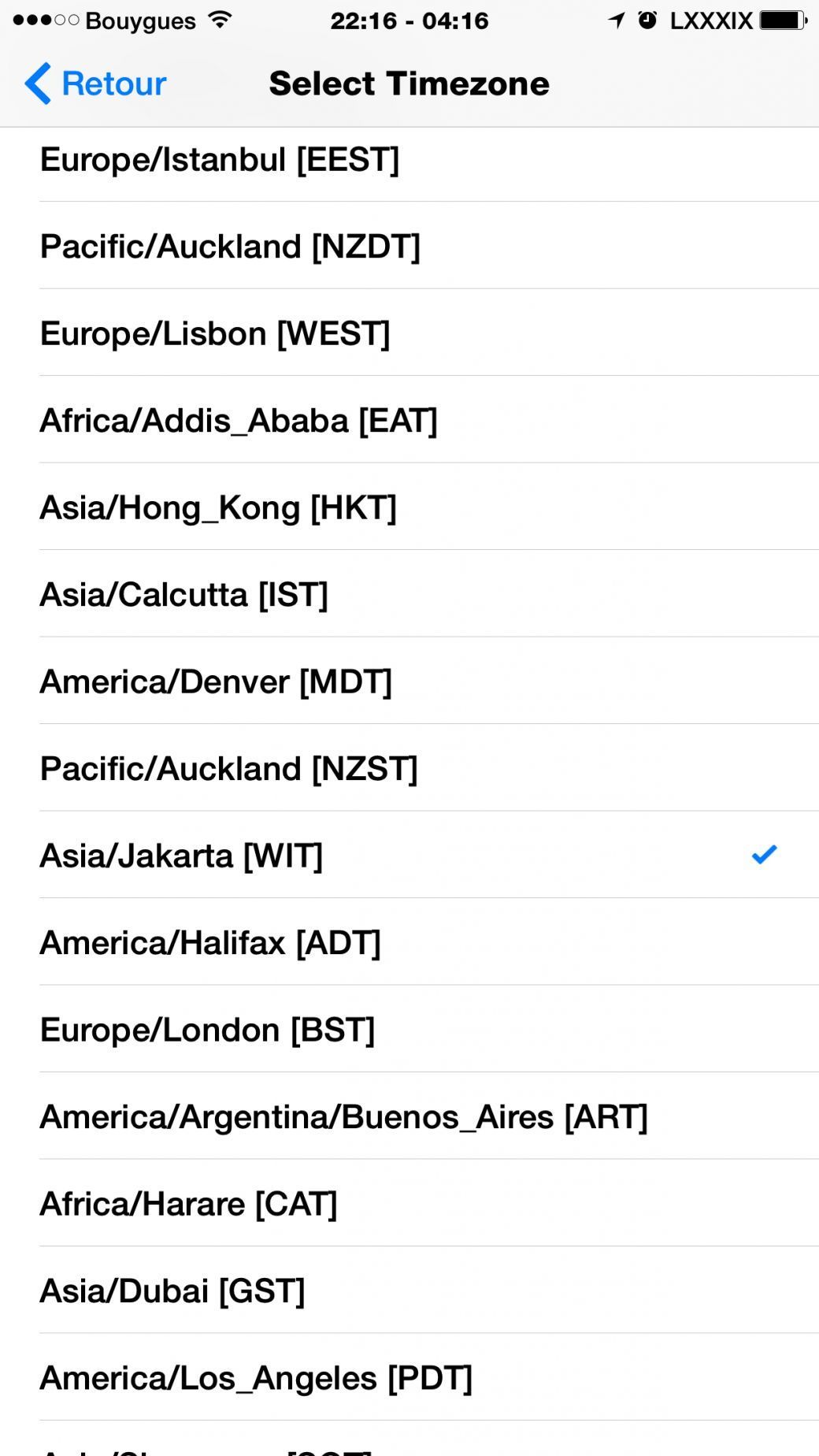Tap the battery indicator icon
The height and width of the screenshot is (1456, 819).
click(x=783, y=20)
